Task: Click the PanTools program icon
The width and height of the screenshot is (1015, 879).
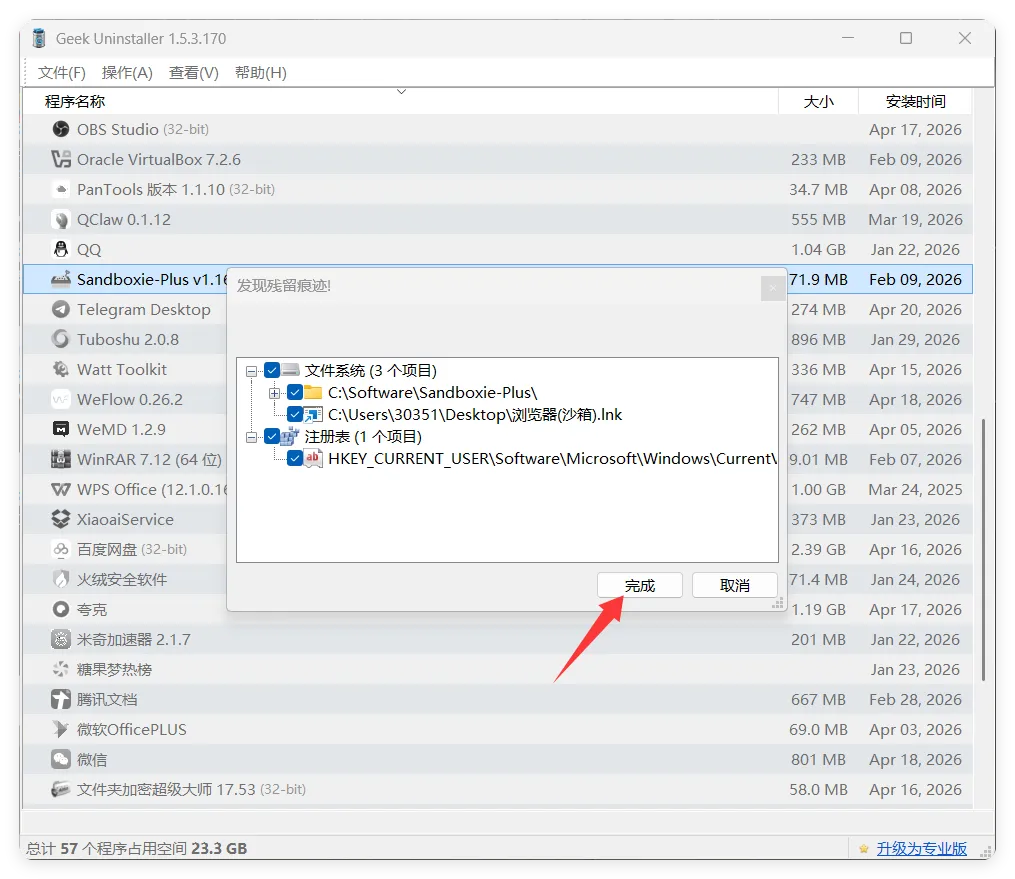Action: 61,190
